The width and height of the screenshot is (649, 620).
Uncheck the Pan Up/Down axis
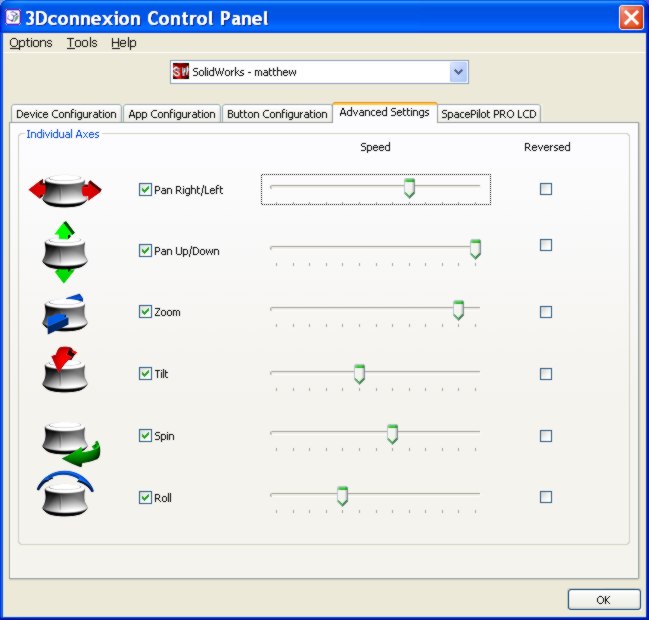click(145, 250)
